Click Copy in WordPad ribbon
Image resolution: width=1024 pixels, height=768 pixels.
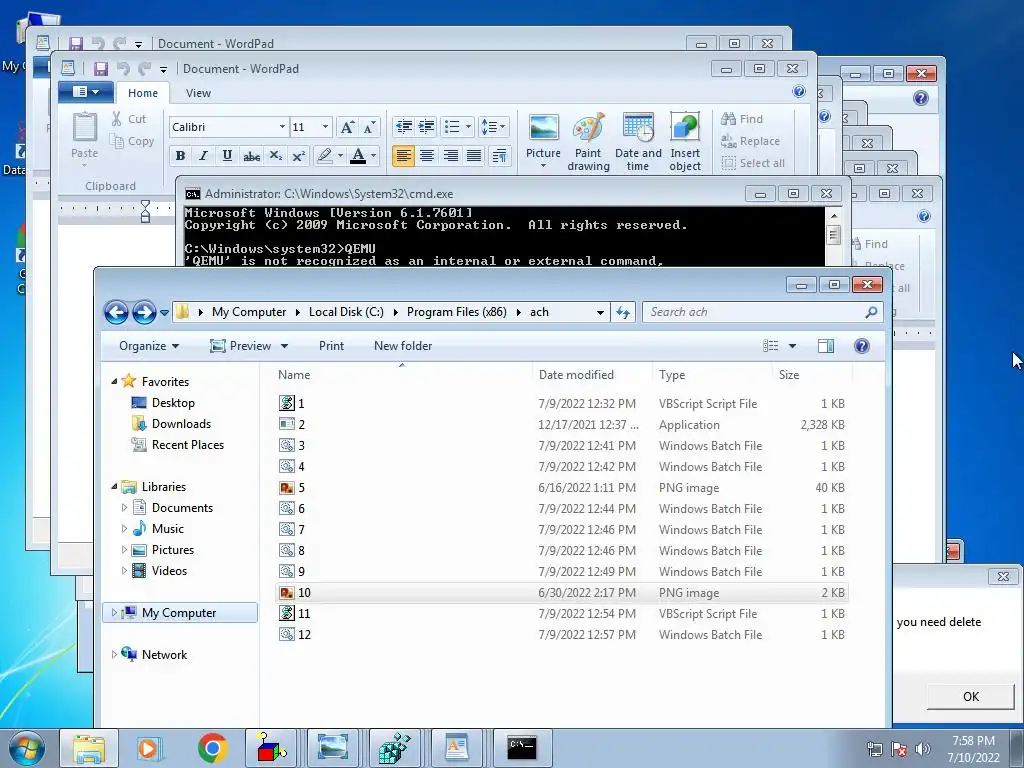tap(132, 141)
